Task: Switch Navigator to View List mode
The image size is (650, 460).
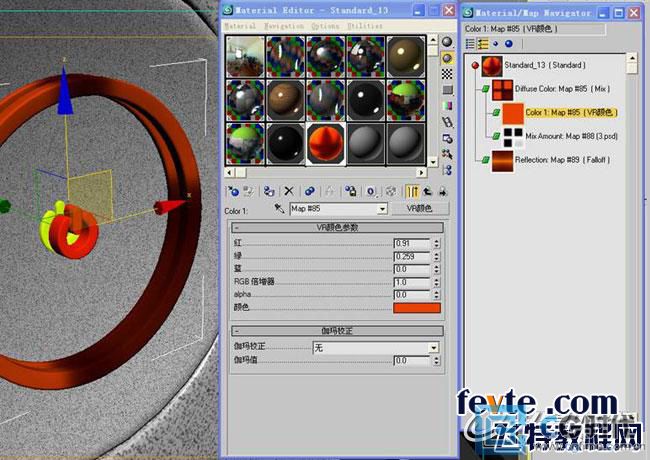Action: point(470,44)
